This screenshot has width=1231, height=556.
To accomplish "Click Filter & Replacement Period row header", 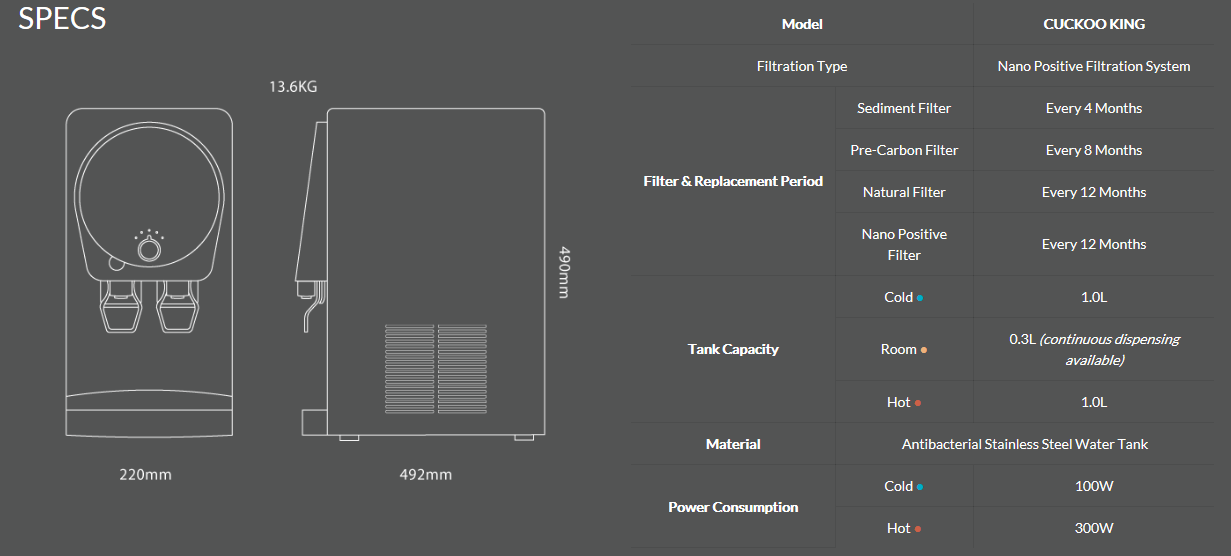I will (x=733, y=181).
